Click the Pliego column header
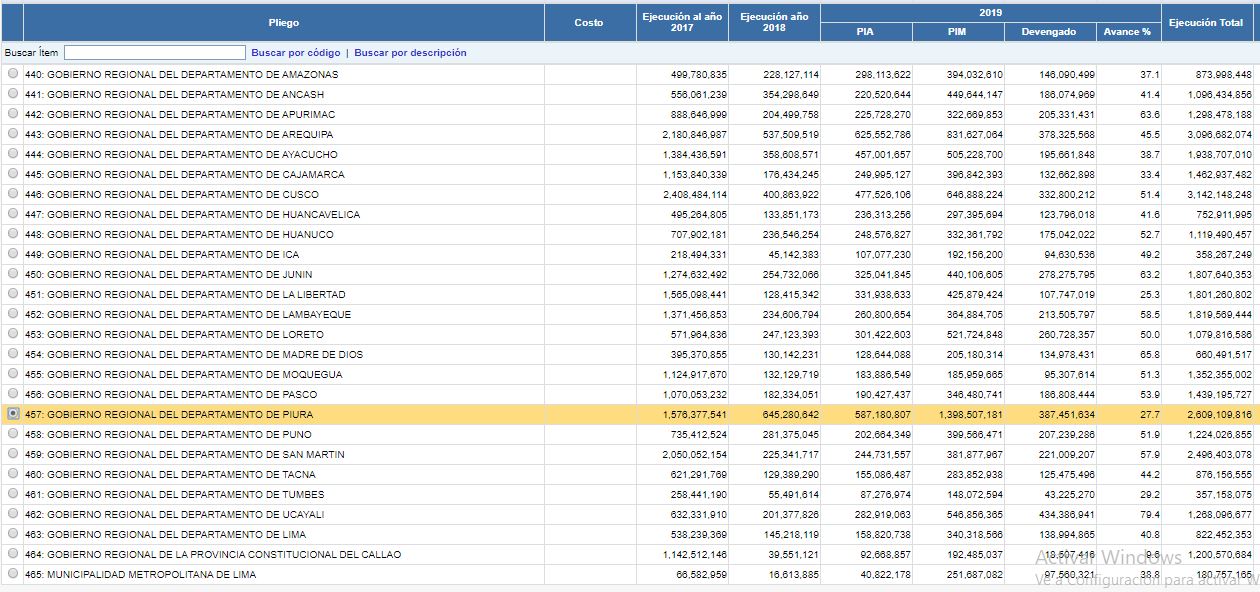1260x592 pixels. pos(283,23)
